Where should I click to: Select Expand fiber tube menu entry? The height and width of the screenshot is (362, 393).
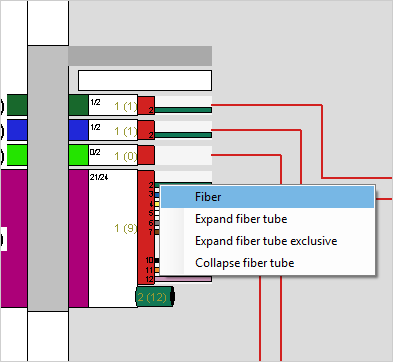point(267,219)
